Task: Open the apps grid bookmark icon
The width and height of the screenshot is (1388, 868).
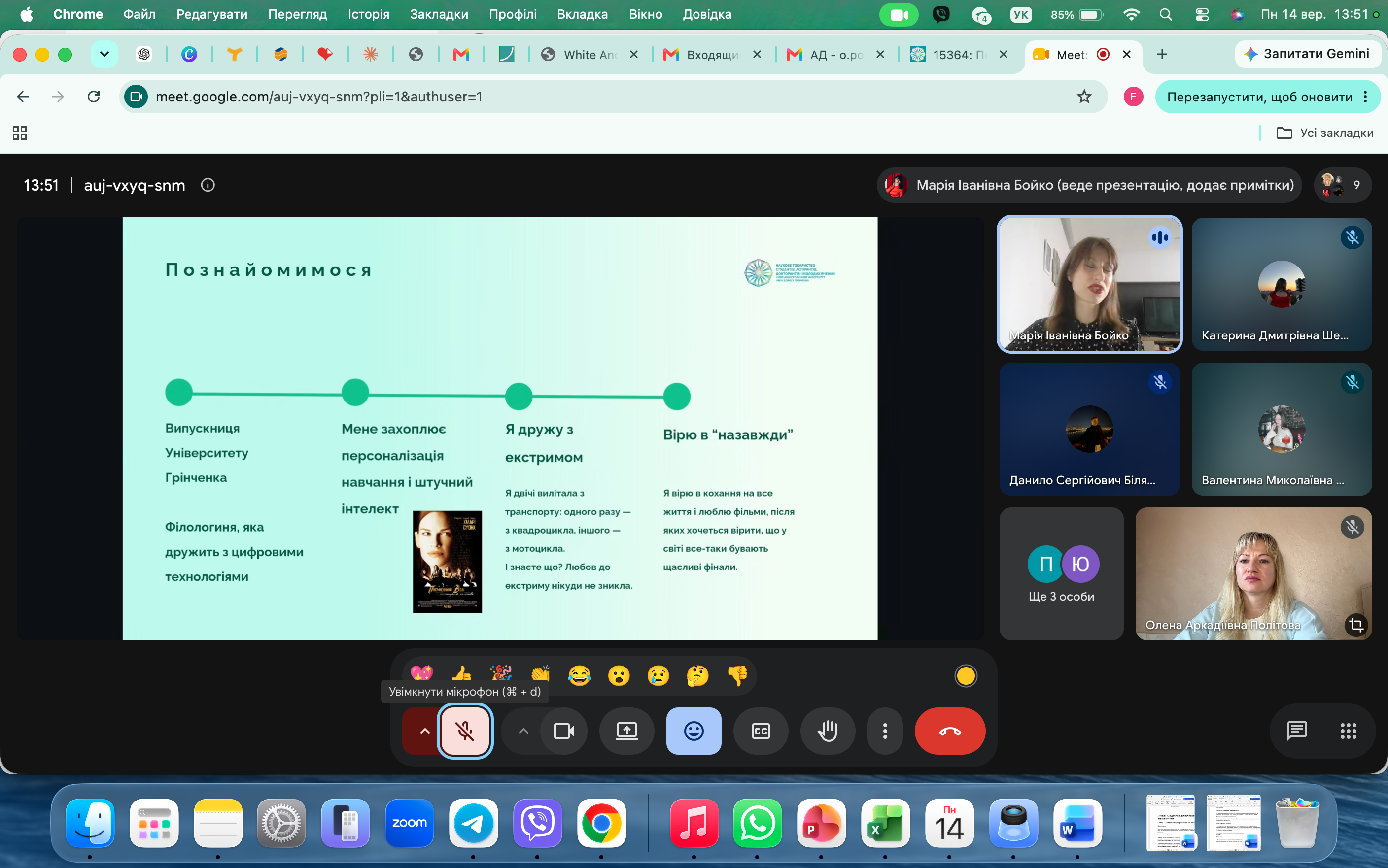Action: pos(20,133)
